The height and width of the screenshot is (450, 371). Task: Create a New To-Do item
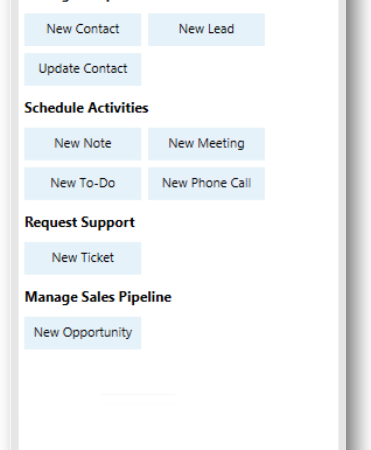pos(83,184)
